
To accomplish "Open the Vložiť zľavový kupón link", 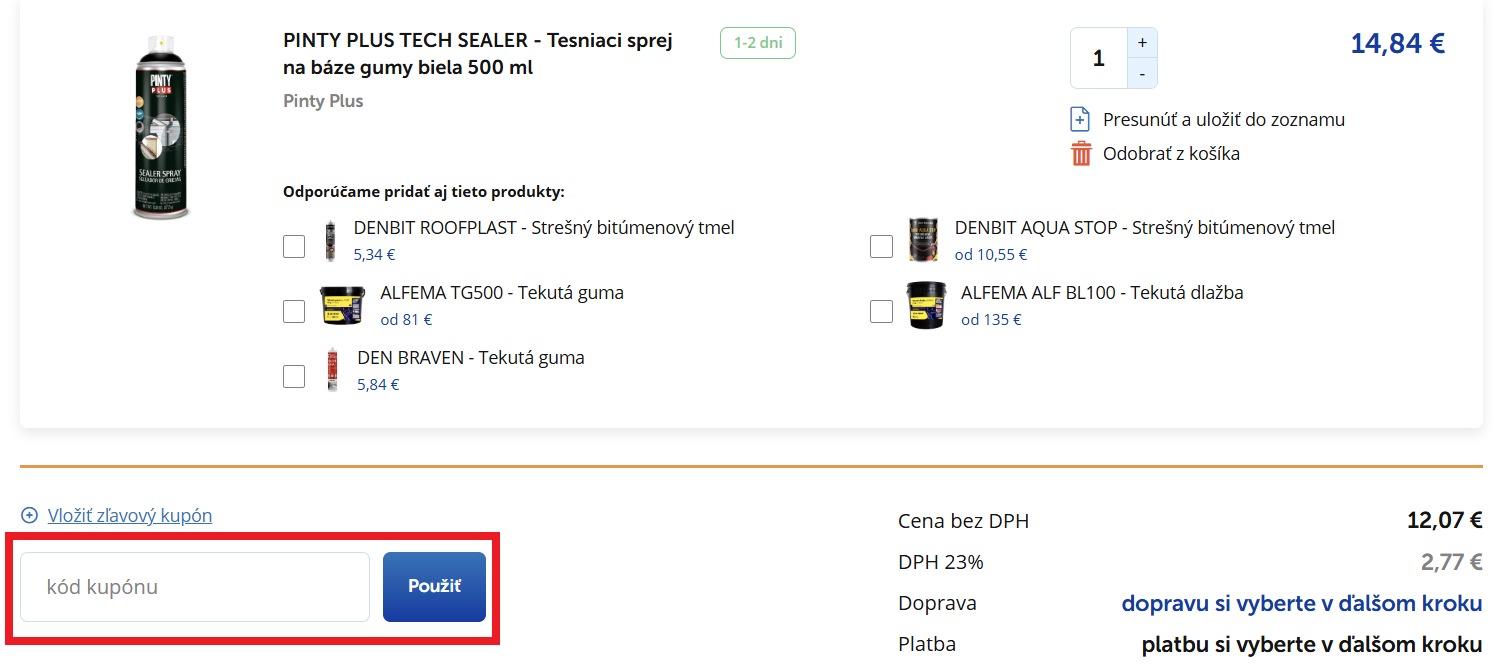I will pos(130,516).
